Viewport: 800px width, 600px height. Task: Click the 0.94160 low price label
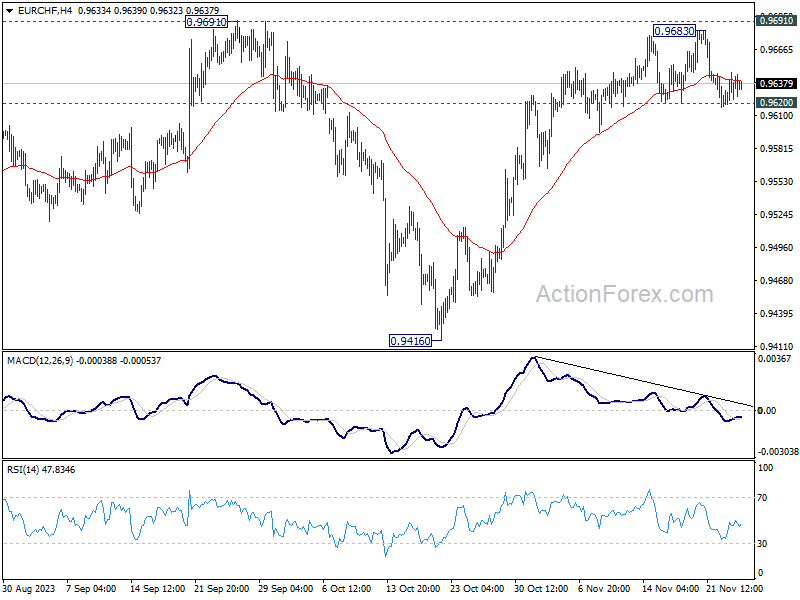click(x=410, y=340)
